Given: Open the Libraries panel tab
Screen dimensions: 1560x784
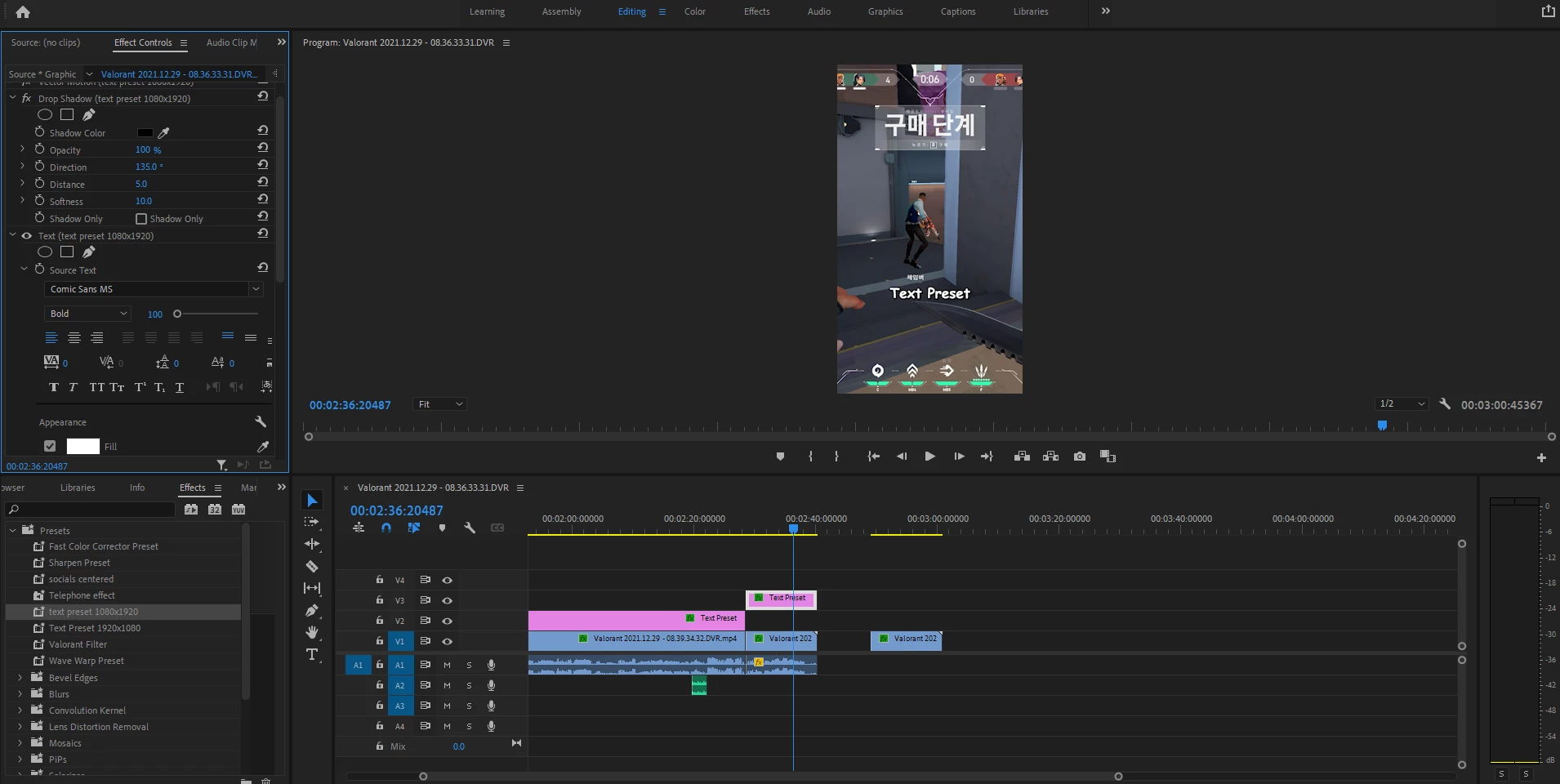Looking at the screenshot, I should pyautogui.click(x=78, y=488).
